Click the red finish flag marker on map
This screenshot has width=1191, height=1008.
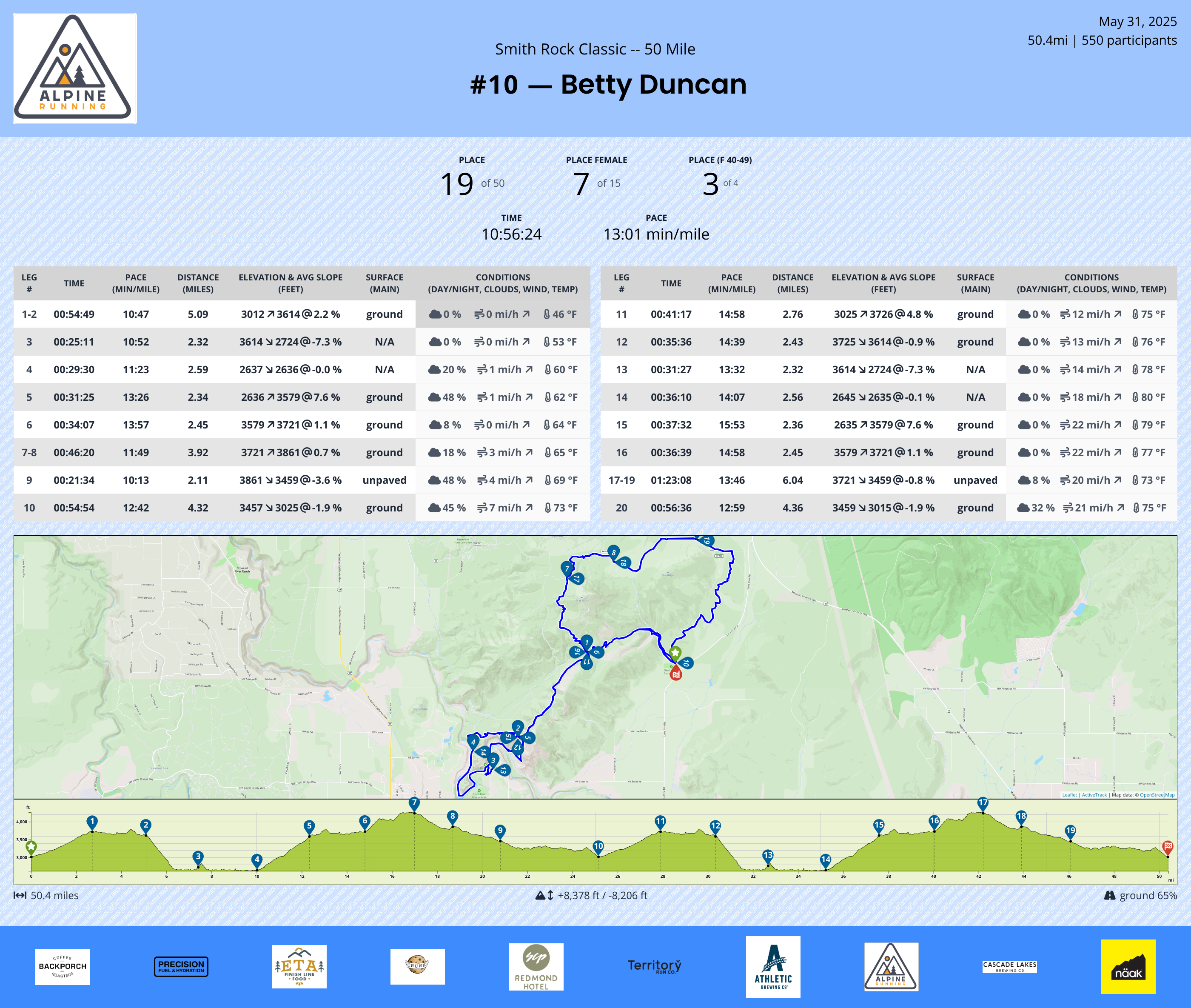click(x=676, y=674)
